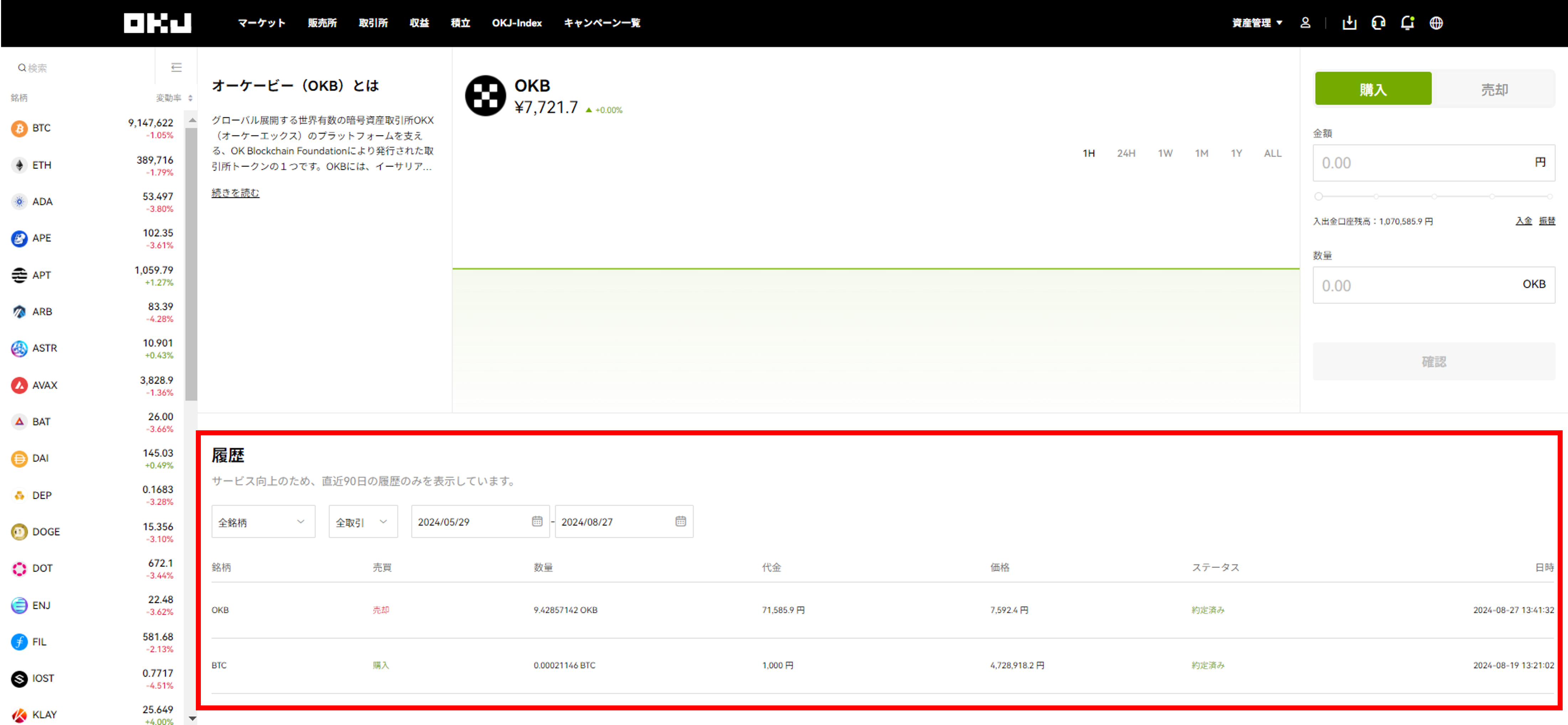Collapse the coin list sidebar icon
Image resolution: width=1568 pixels, height=725 pixels.
click(177, 68)
